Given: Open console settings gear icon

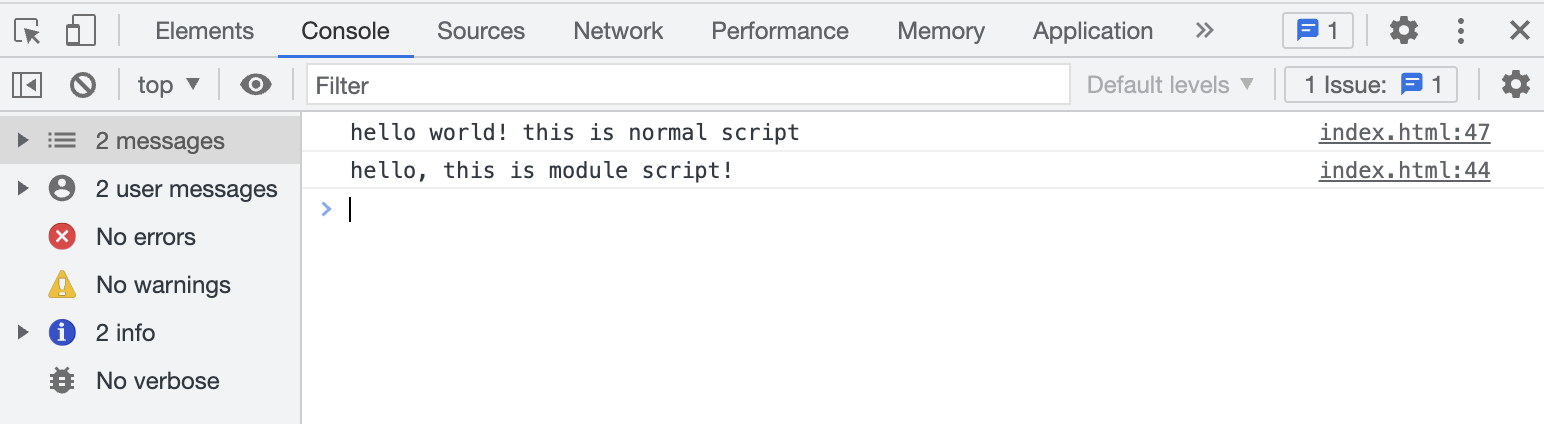Looking at the screenshot, I should [x=1516, y=85].
